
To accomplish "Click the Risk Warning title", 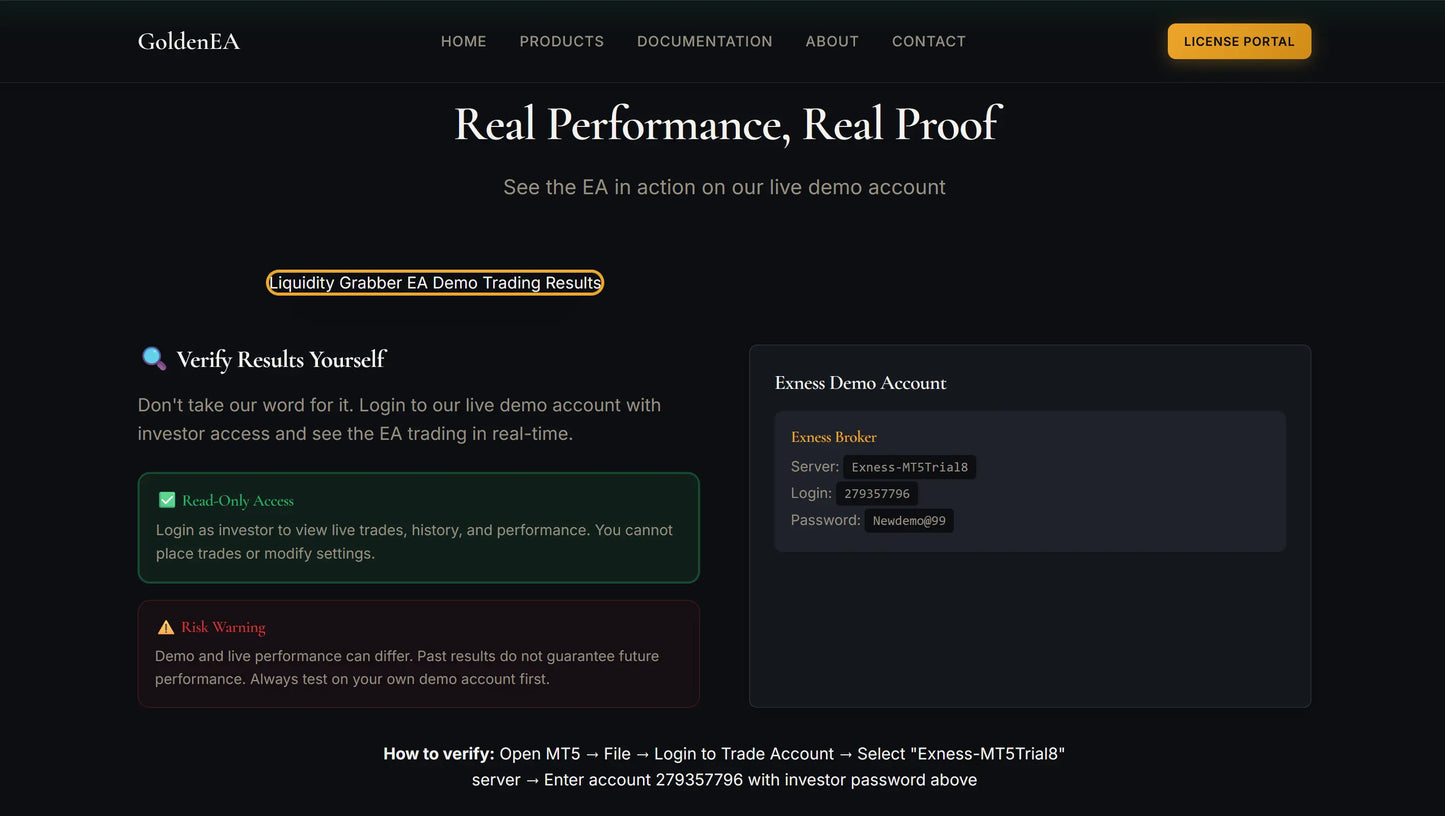I will pyautogui.click(x=223, y=627).
